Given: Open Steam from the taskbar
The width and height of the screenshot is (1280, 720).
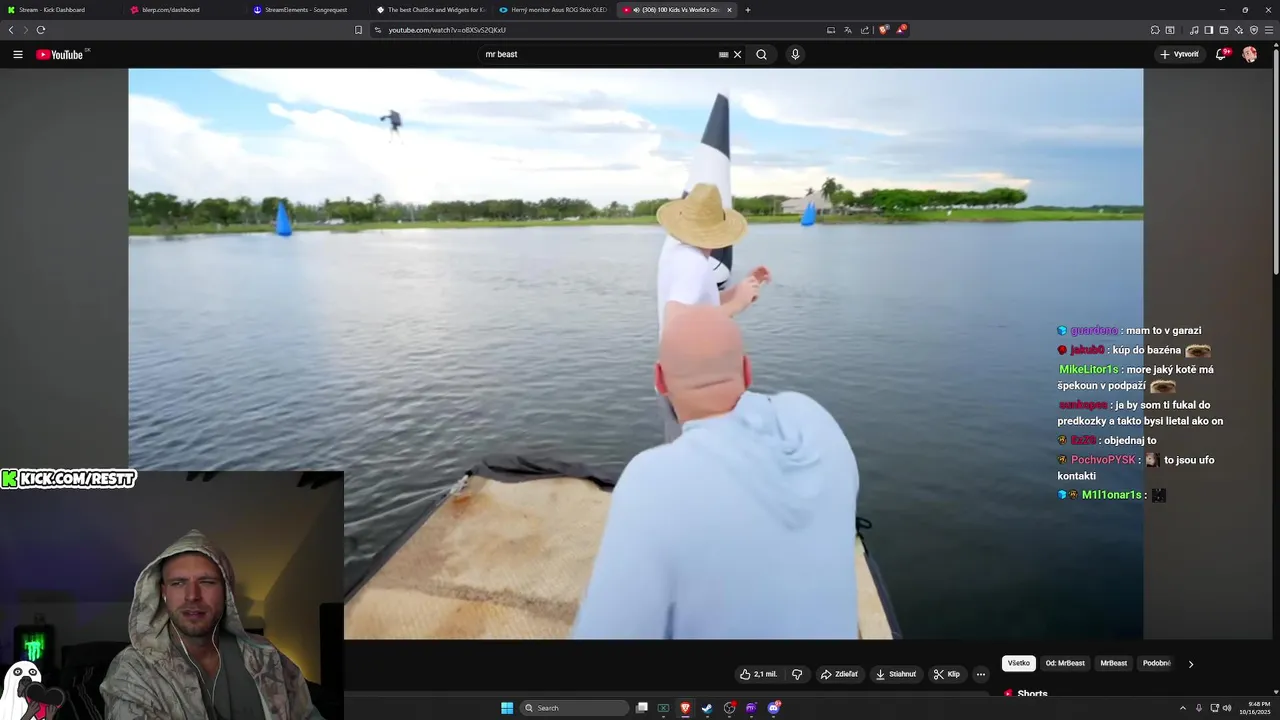Looking at the screenshot, I should (x=708, y=708).
